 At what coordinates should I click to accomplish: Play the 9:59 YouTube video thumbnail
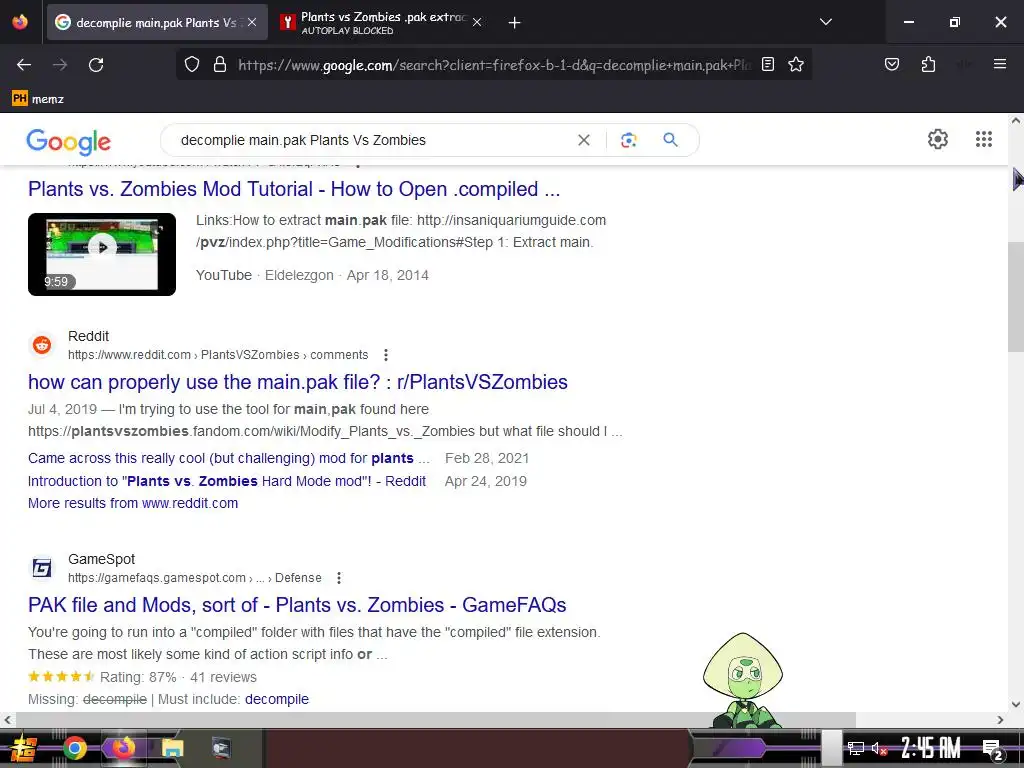click(102, 254)
